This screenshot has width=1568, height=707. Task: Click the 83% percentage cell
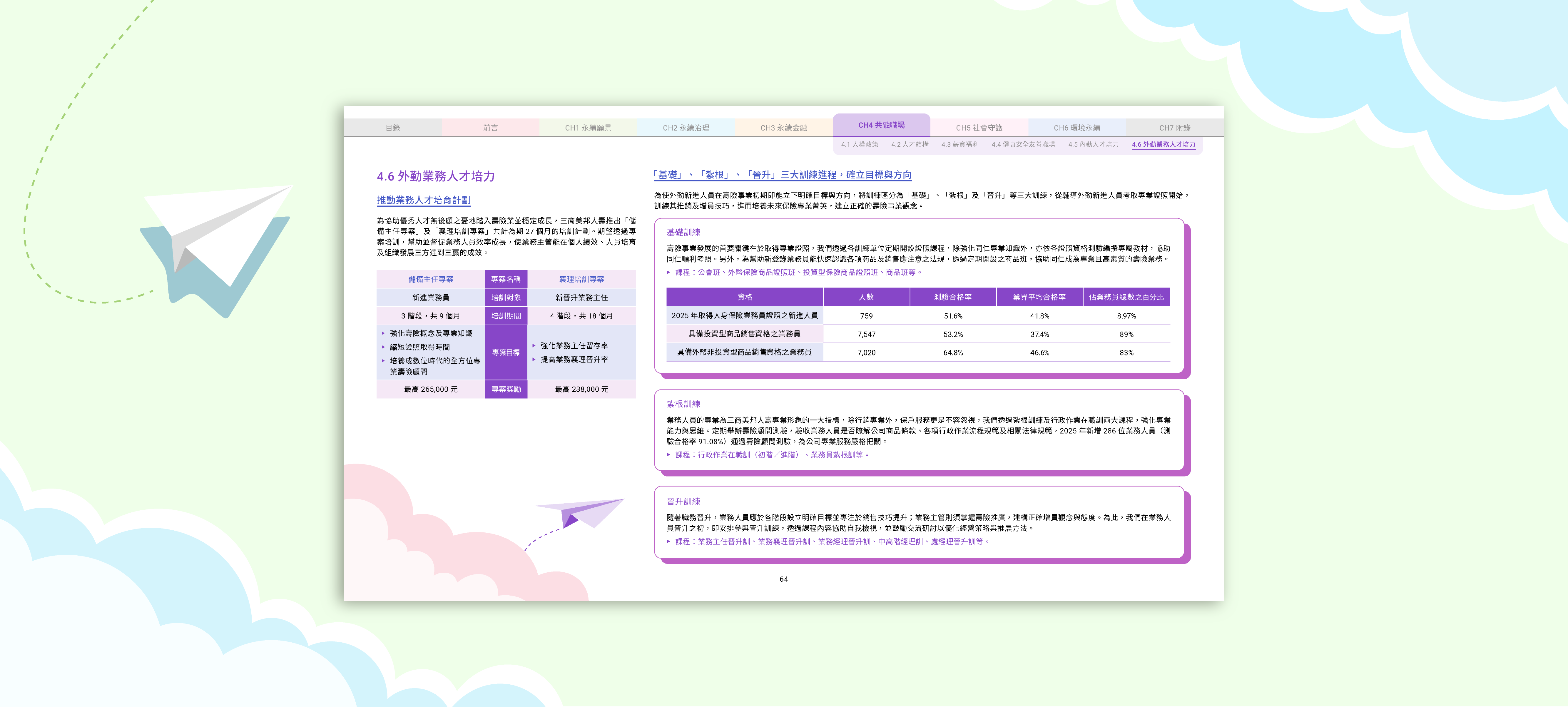1126,352
